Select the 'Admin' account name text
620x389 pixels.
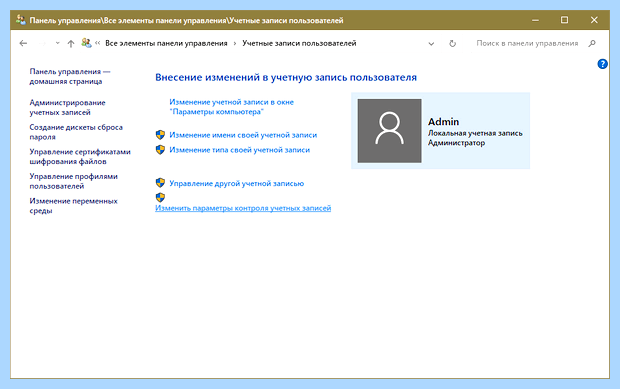(443, 121)
